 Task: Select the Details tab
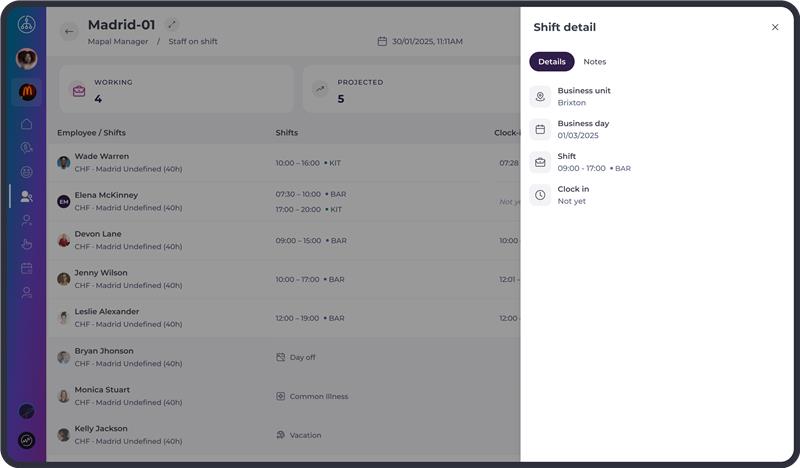point(552,62)
